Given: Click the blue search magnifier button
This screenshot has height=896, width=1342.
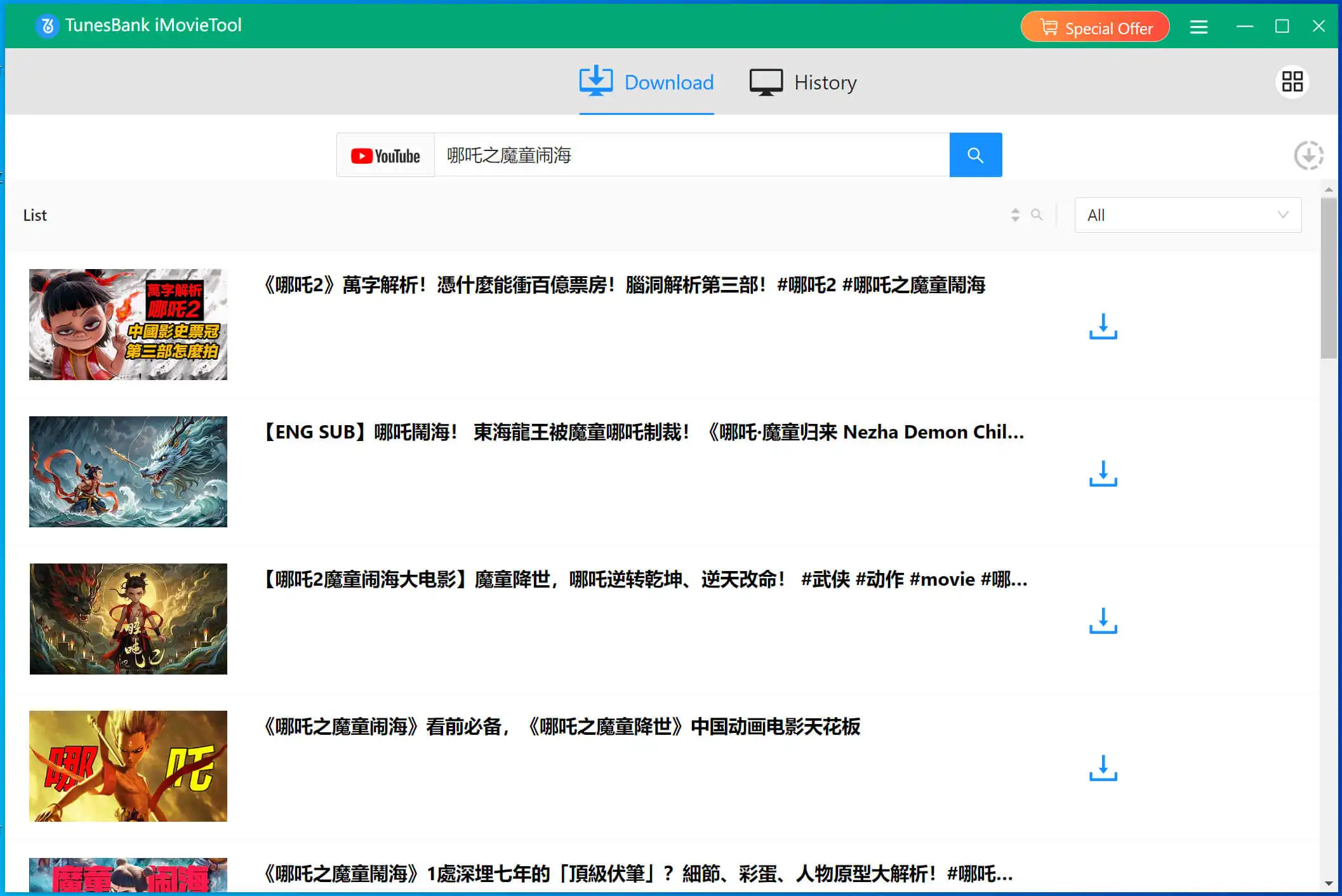Looking at the screenshot, I should coord(976,155).
